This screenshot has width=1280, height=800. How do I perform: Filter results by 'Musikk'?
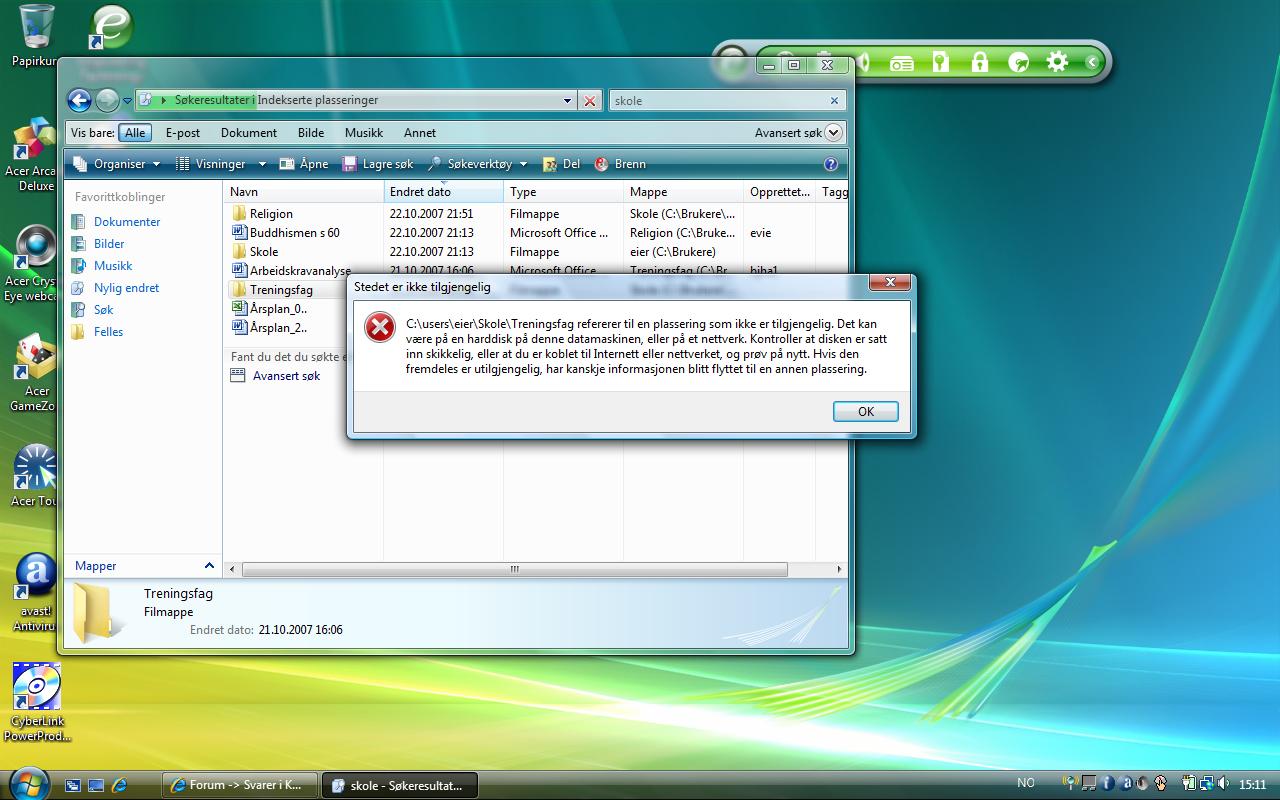point(364,133)
